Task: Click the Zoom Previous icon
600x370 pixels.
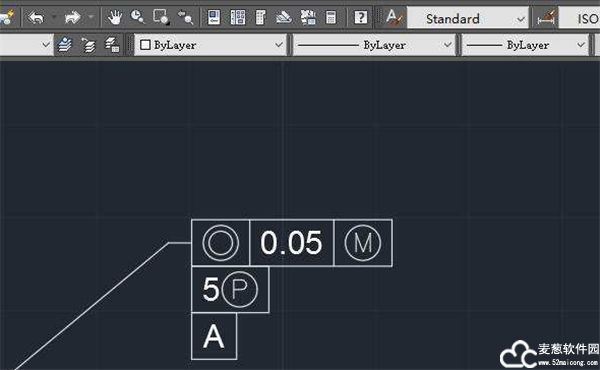Action: tap(185, 17)
